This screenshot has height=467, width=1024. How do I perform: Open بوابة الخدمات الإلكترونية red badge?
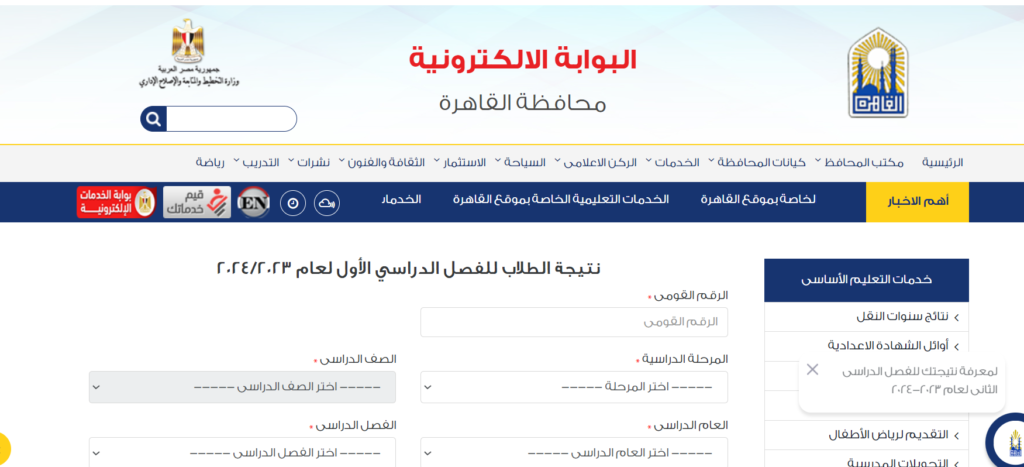[116, 202]
